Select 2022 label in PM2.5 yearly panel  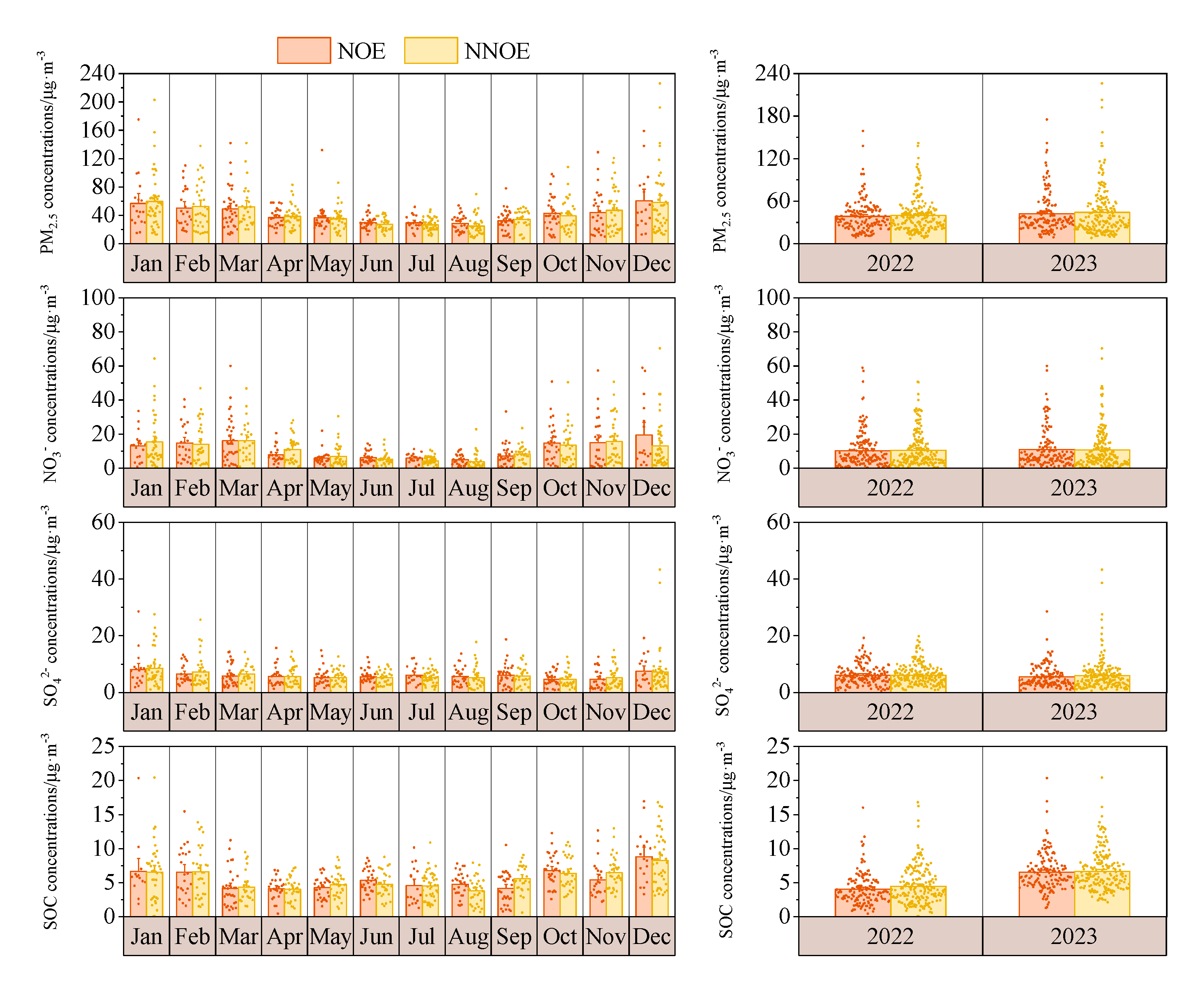pos(890,264)
